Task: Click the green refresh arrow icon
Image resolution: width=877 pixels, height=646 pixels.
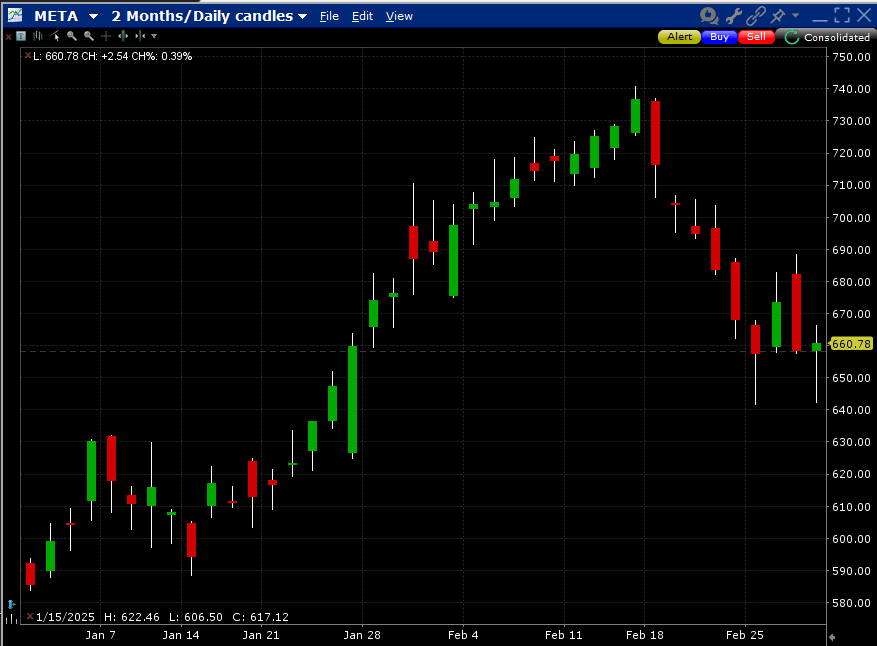Action: pos(791,37)
